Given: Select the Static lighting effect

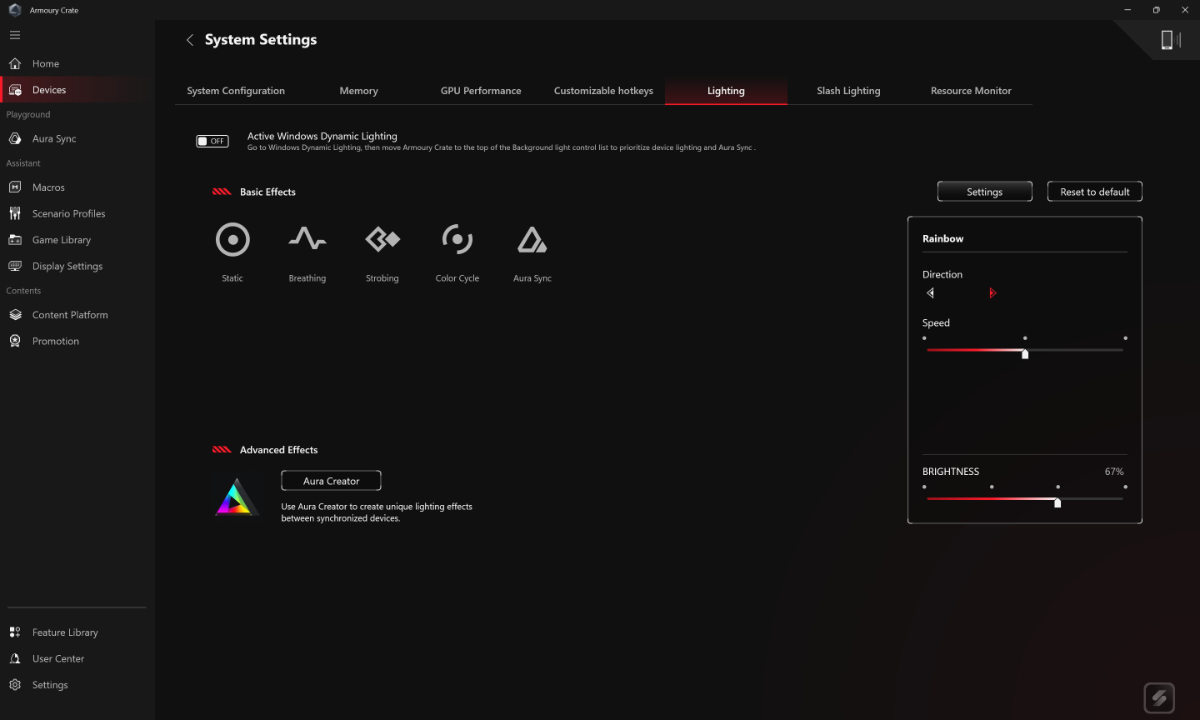Looking at the screenshot, I should point(232,240).
